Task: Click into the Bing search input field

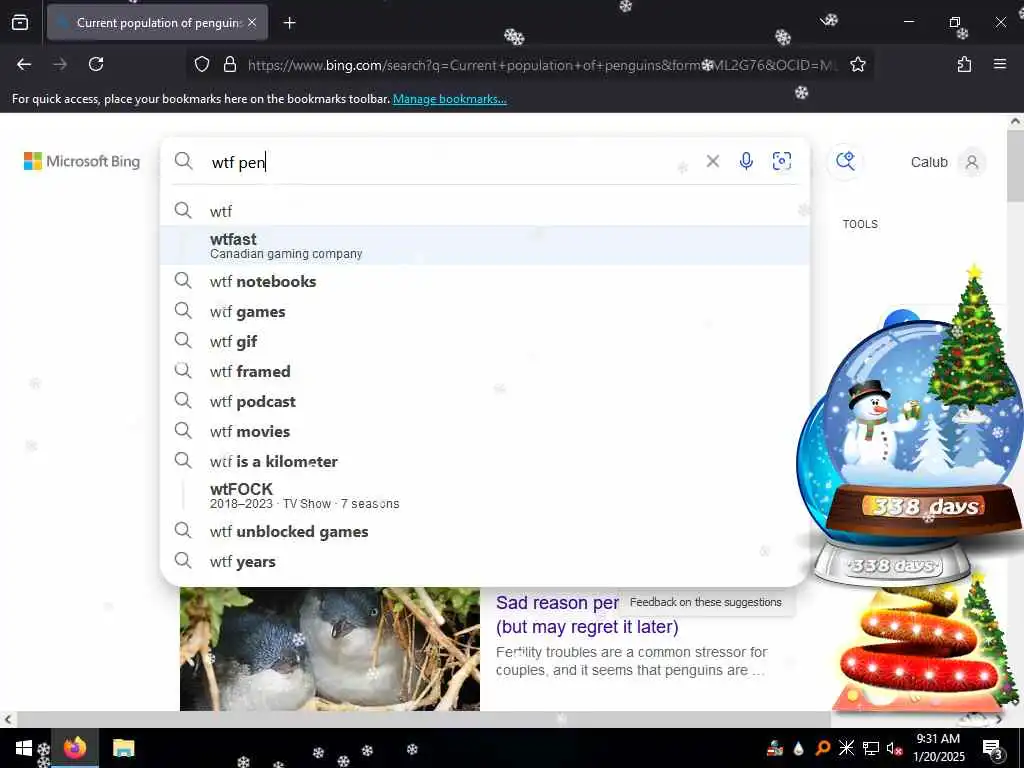Action: (451, 161)
